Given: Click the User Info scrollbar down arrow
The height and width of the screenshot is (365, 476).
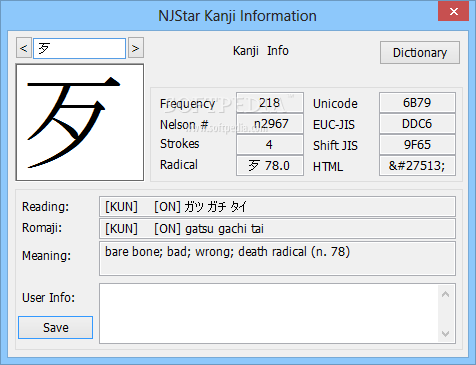Looking at the screenshot, I should click(446, 333).
